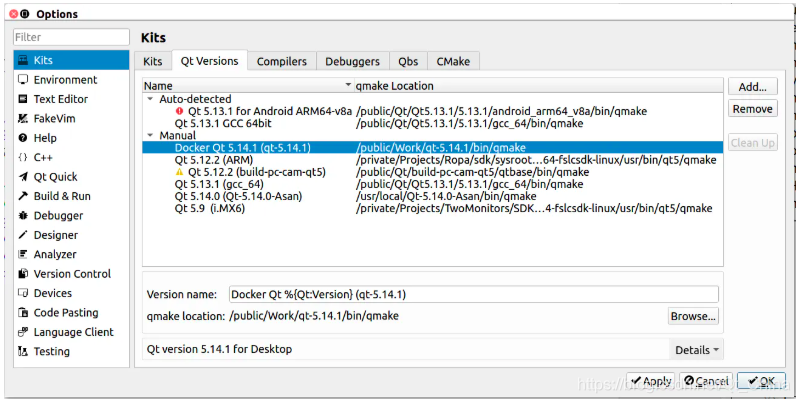Confirm with the OK button
This screenshot has height=403, width=800.
[761, 381]
